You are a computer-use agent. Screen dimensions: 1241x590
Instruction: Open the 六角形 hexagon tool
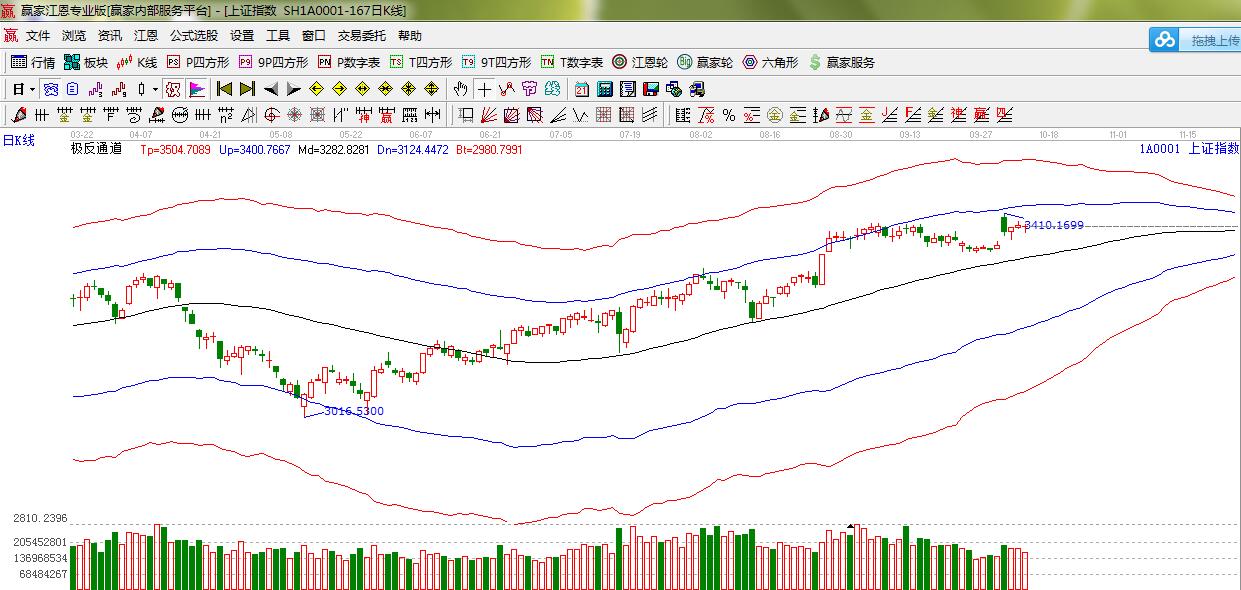(770, 62)
